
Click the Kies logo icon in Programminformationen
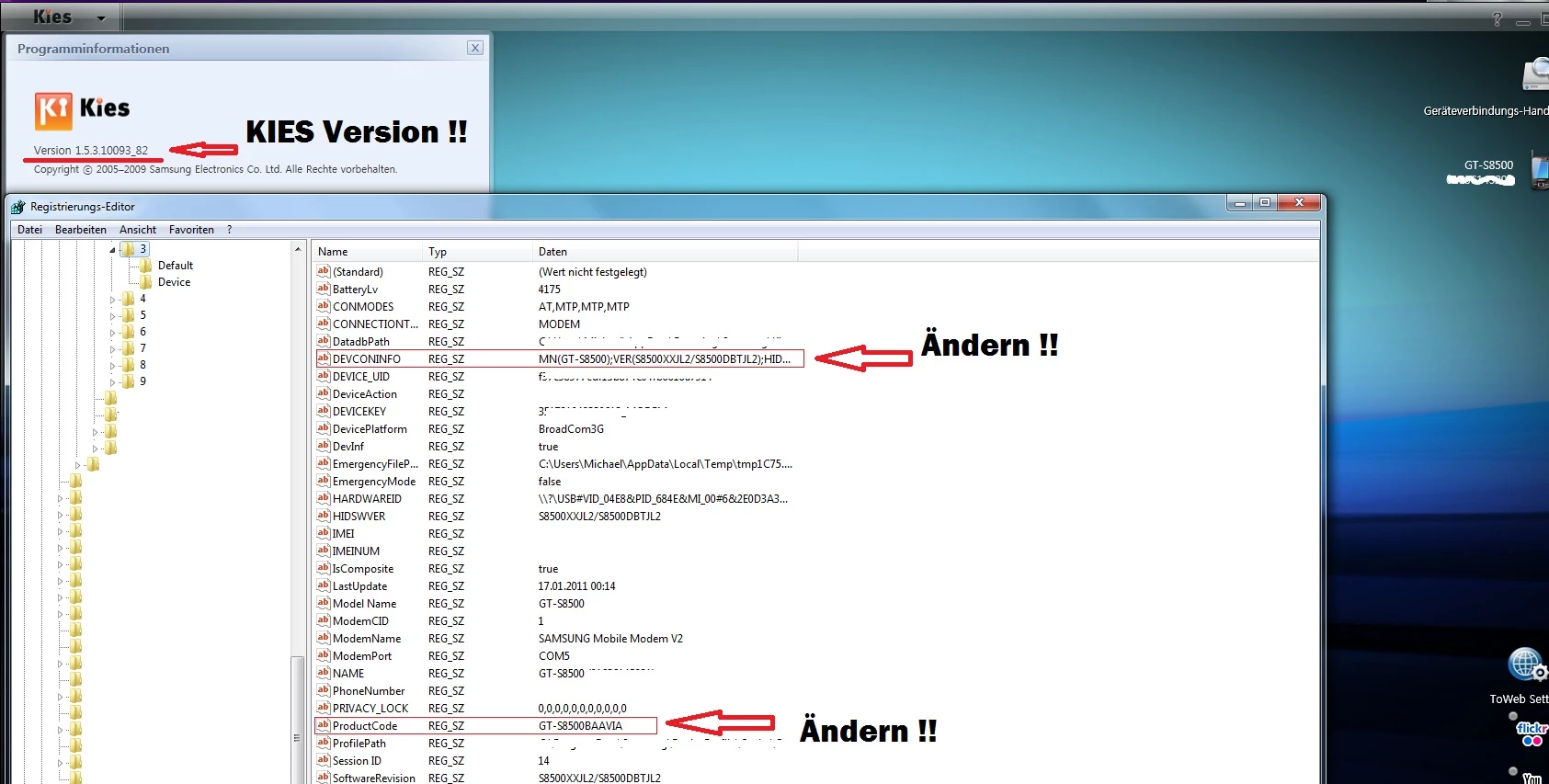tap(53, 111)
